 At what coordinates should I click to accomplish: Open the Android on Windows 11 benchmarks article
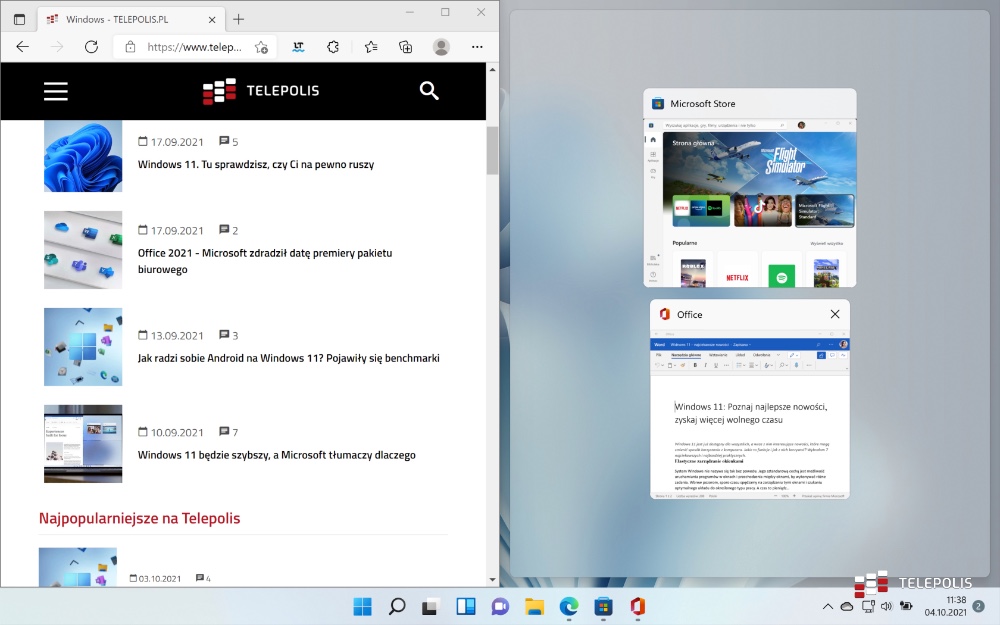tap(288, 358)
